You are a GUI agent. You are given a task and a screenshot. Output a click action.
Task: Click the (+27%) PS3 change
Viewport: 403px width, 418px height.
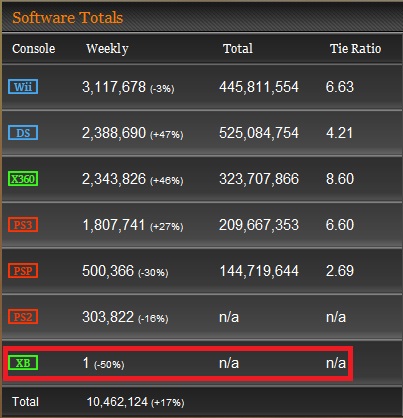click(x=167, y=227)
